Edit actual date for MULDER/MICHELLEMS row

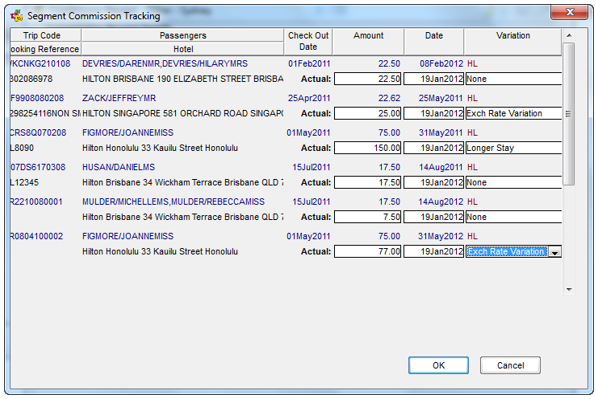(x=434, y=217)
